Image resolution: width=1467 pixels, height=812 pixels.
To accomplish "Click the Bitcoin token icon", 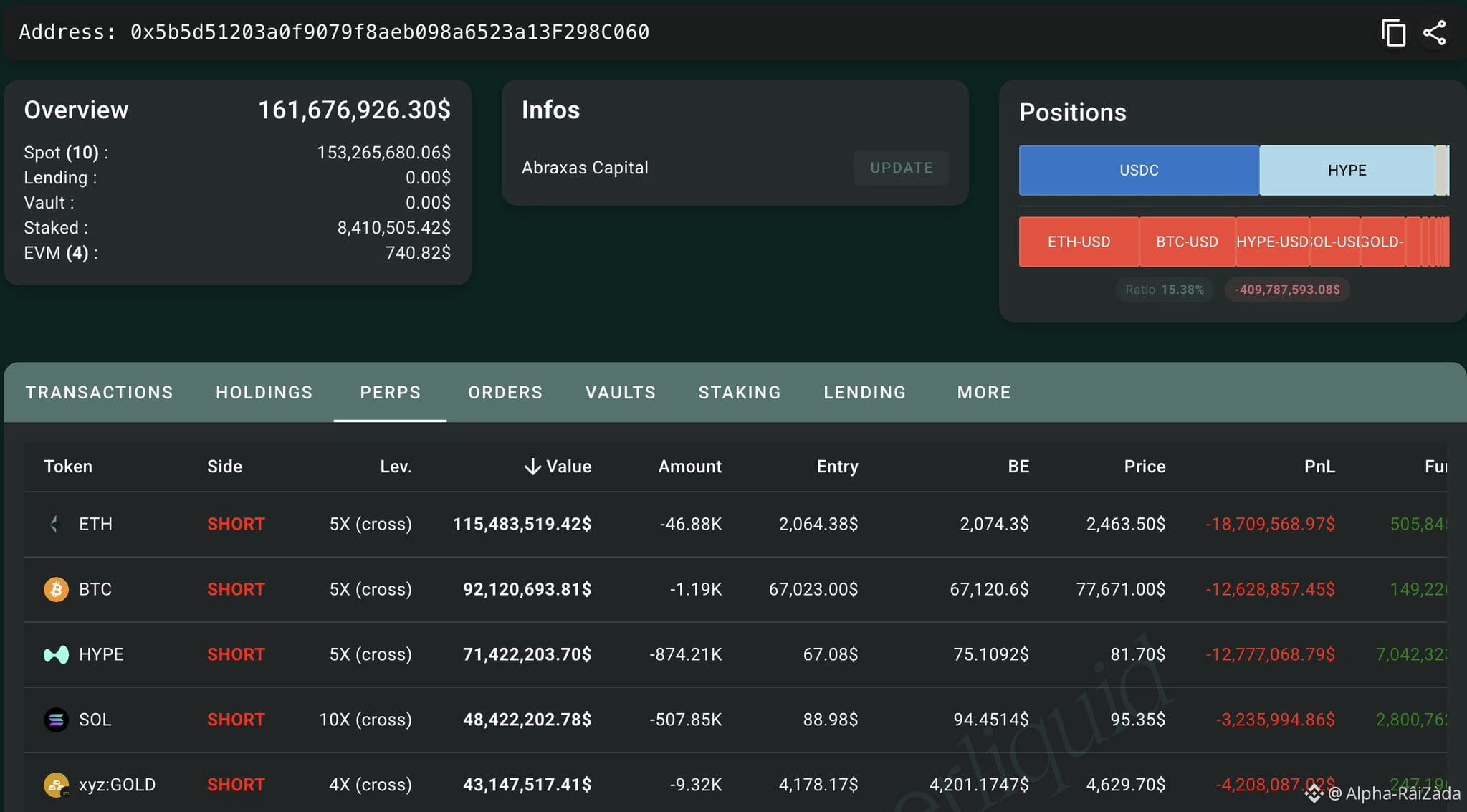I will pos(56,589).
